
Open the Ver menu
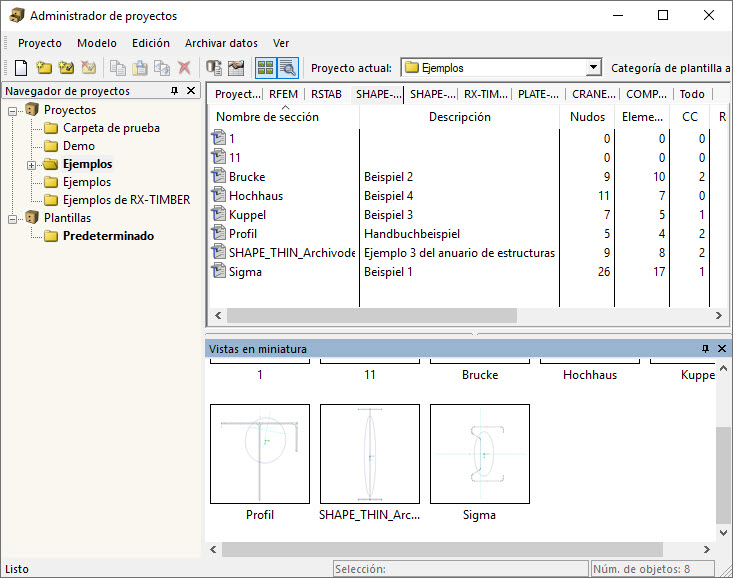point(281,43)
